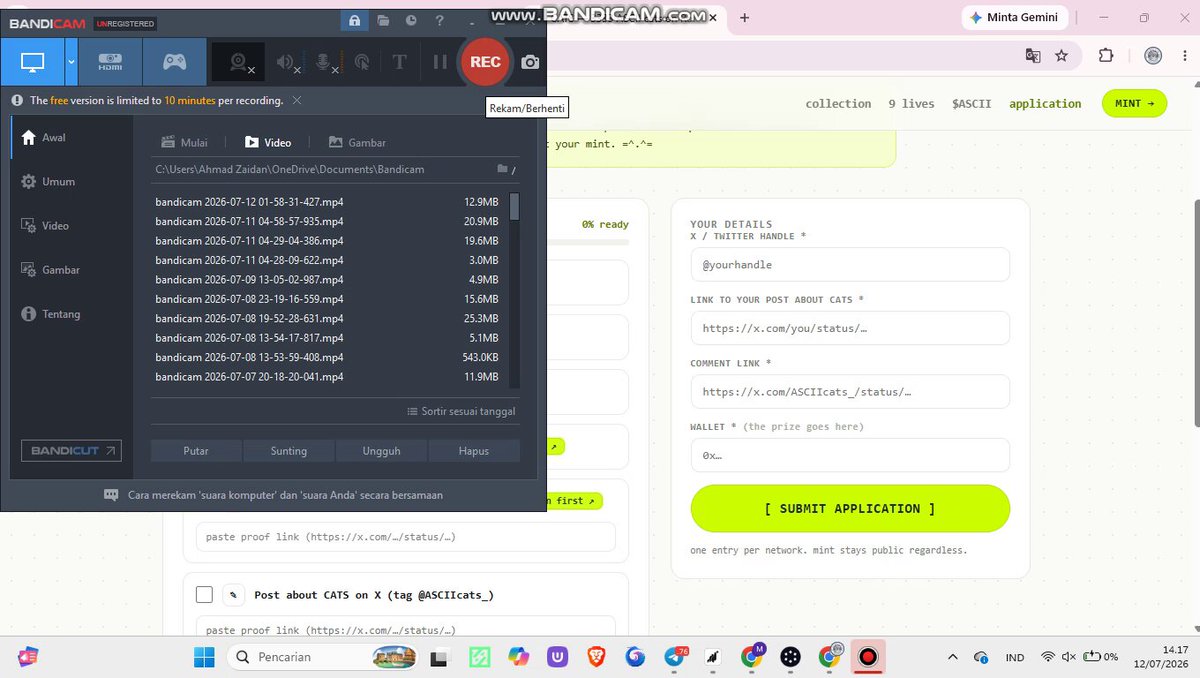Viewport: 1200px width, 678px height.
Task: Switch to the Gambar tab at top
Action: pyautogui.click(x=357, y=143)
